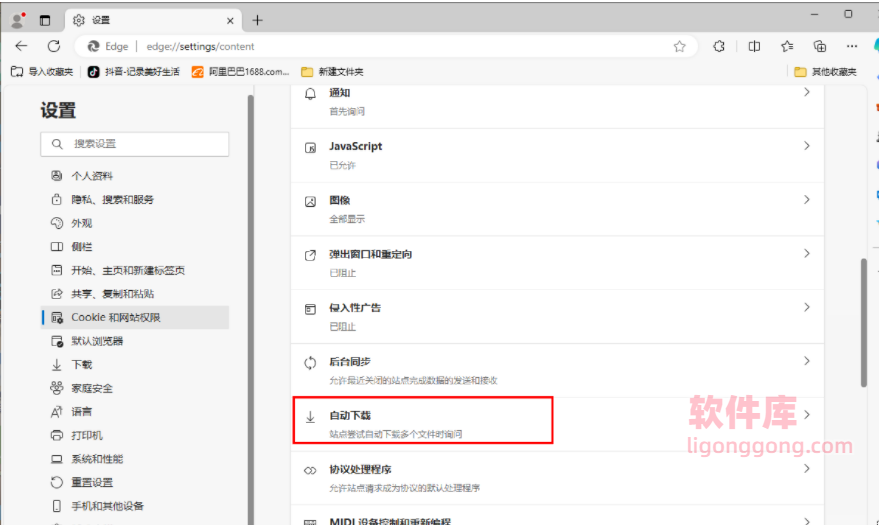Click the 弹出窗口和重定向 icon
The height and width of the screenshot is (525, 879).
310,255
